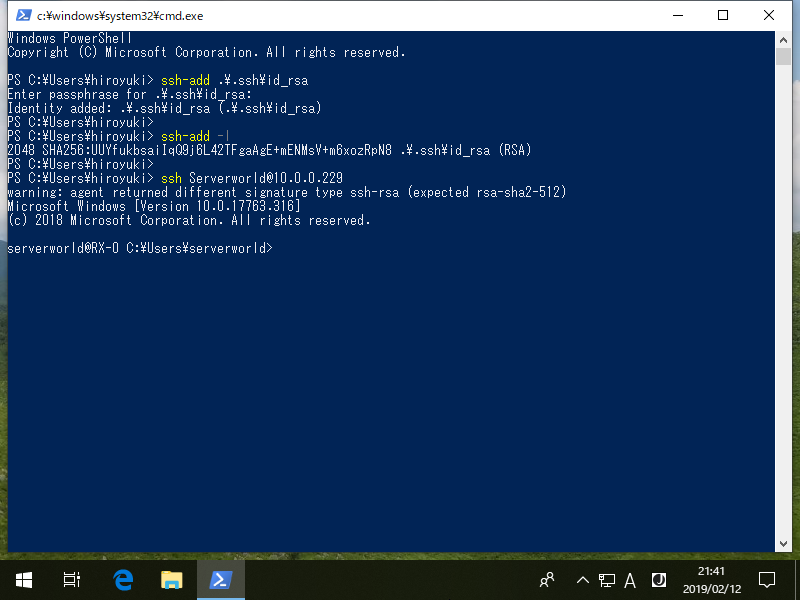Launch Microsoft Edge from the taskbar

[x=121, y=580]
